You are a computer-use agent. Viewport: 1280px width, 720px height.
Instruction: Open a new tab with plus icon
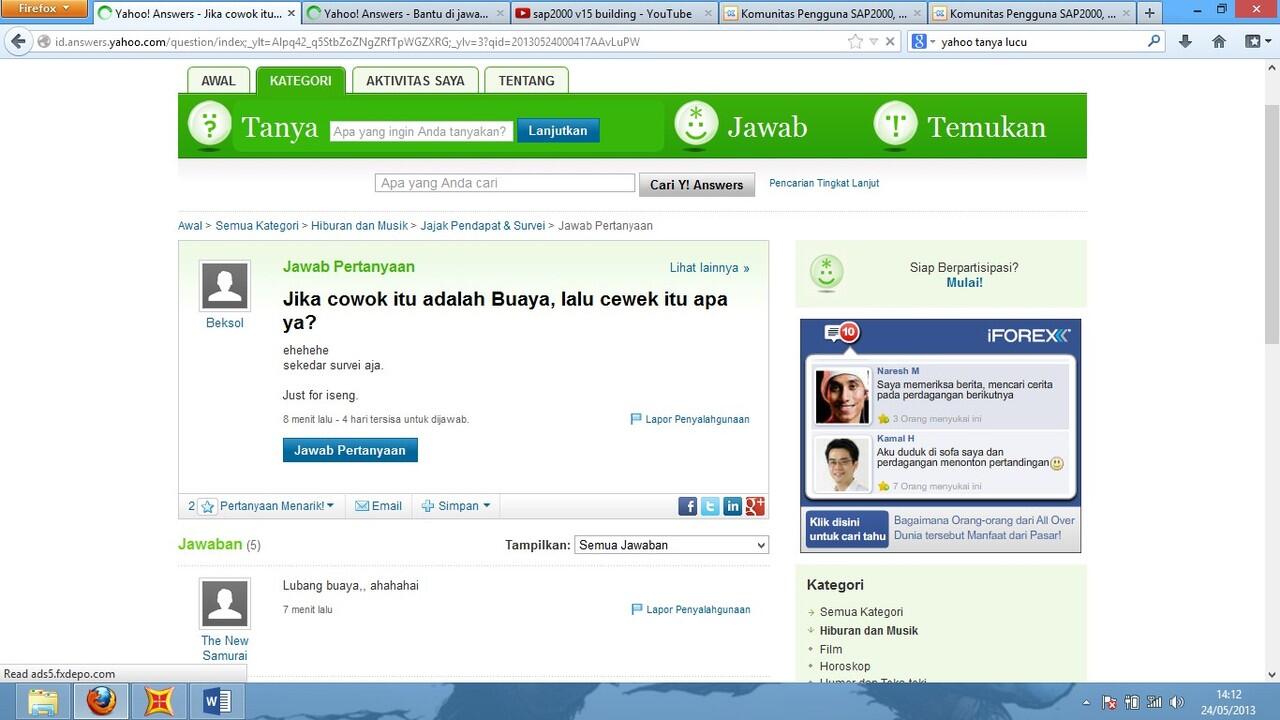[x=1149, y=13]
